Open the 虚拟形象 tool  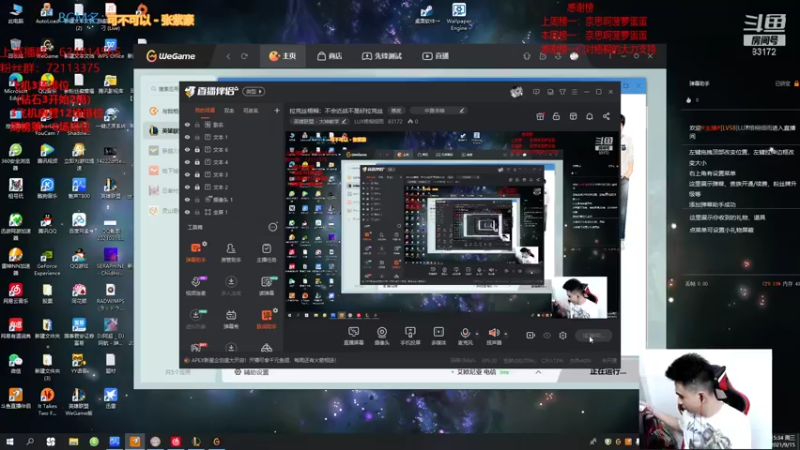pyautogui.click(x=195, y=319)
